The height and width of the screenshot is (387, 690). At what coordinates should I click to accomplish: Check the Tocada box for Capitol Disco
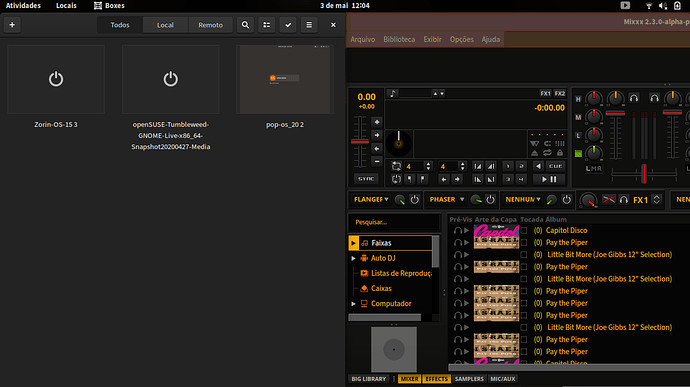tap(524, 230)
